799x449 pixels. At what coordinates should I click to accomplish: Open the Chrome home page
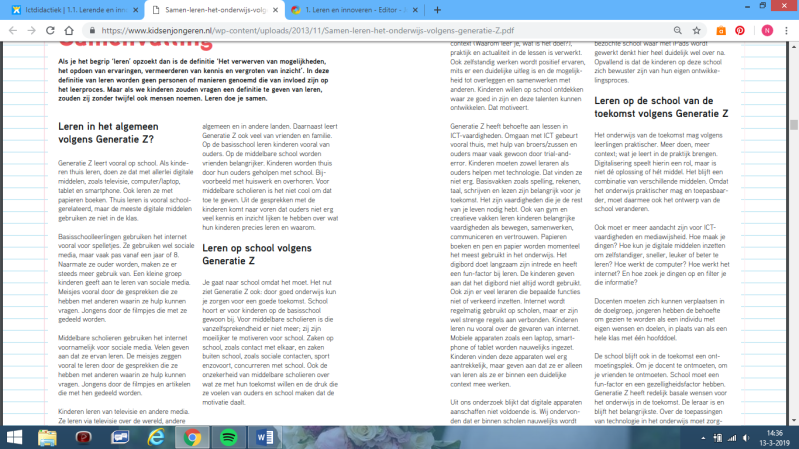click(x=69, y=31)
